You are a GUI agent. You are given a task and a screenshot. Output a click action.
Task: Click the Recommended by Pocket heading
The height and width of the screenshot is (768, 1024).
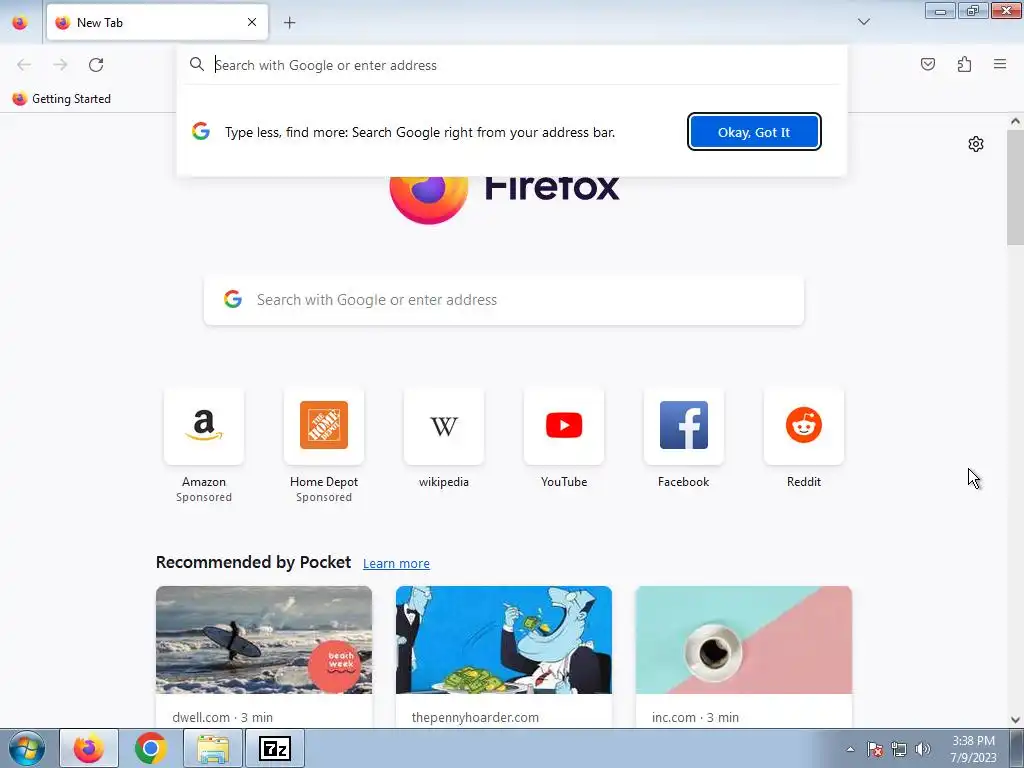(253, 562)
